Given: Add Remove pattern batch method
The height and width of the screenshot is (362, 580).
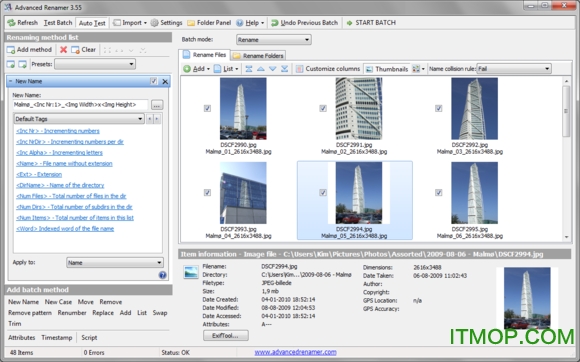Looking at the screenshot, I should tap(30, 313).
